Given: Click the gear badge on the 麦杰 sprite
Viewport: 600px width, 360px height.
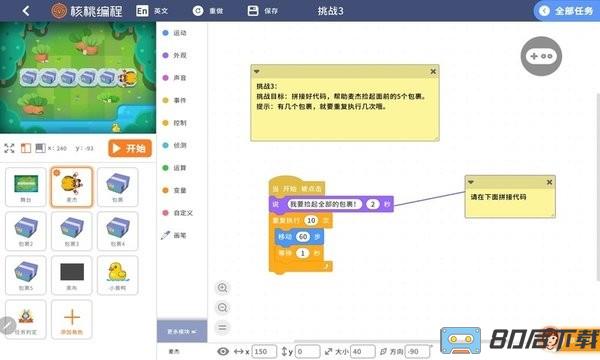Looking at the screenshot, I should point(57,173).
